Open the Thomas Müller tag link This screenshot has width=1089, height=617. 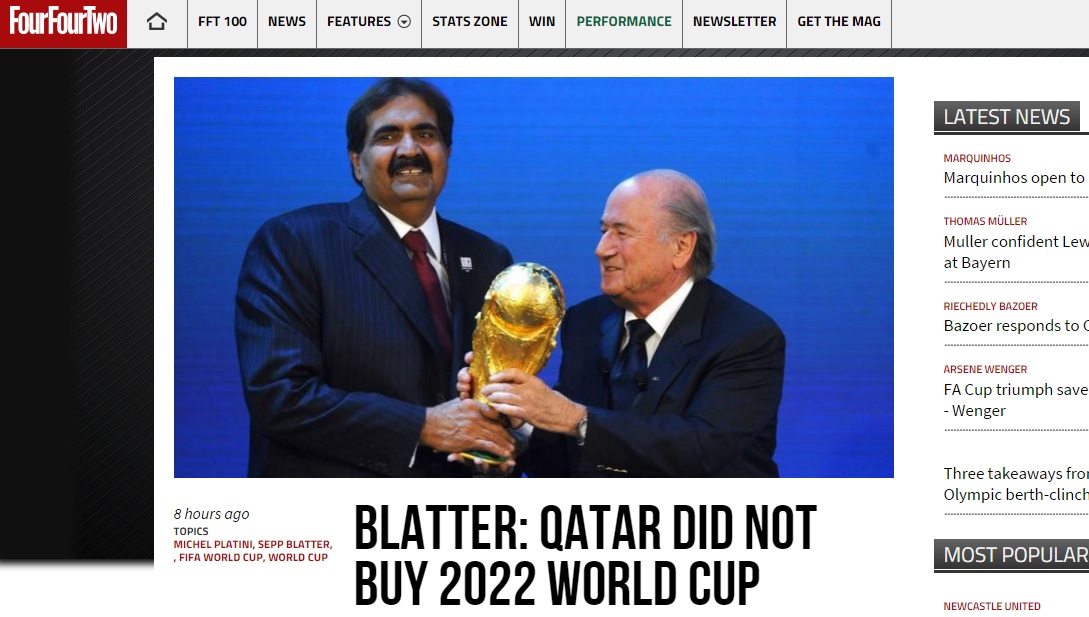985,221
